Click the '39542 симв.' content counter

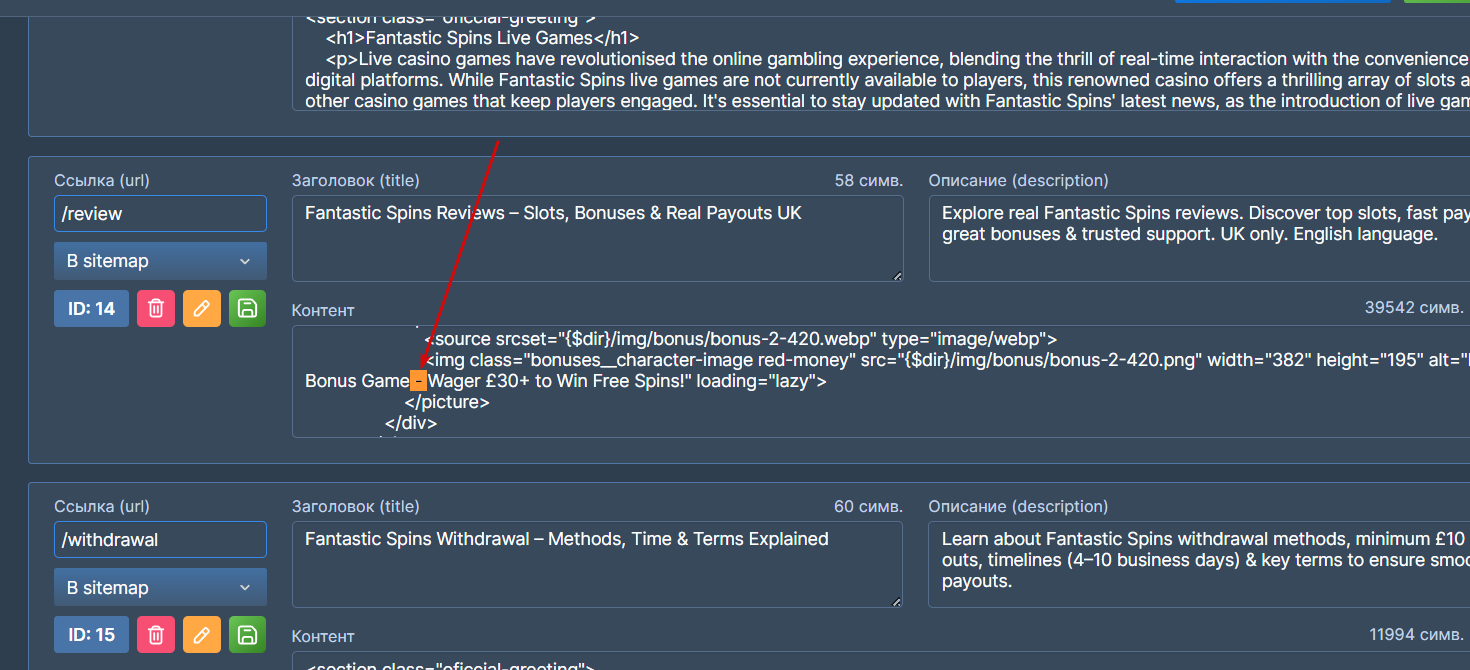click(x=1416, y=308)
